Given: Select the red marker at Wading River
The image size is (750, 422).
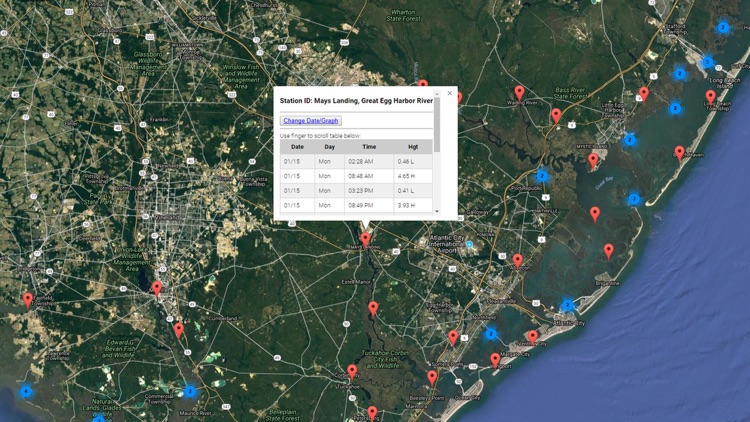Looking at the screenshot, I should (519, 93).
